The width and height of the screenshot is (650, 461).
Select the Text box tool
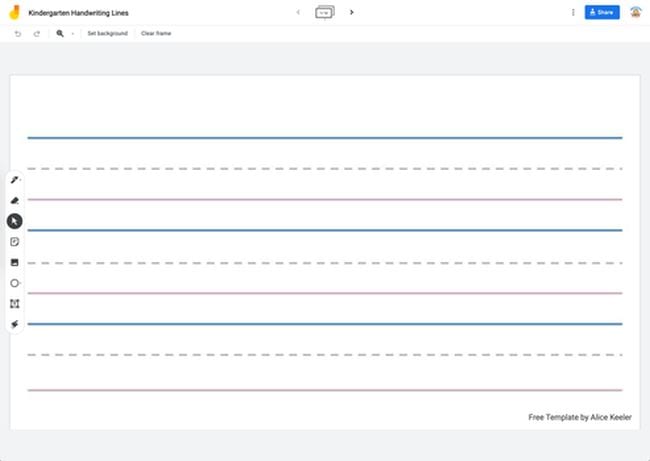coord(15,303)
